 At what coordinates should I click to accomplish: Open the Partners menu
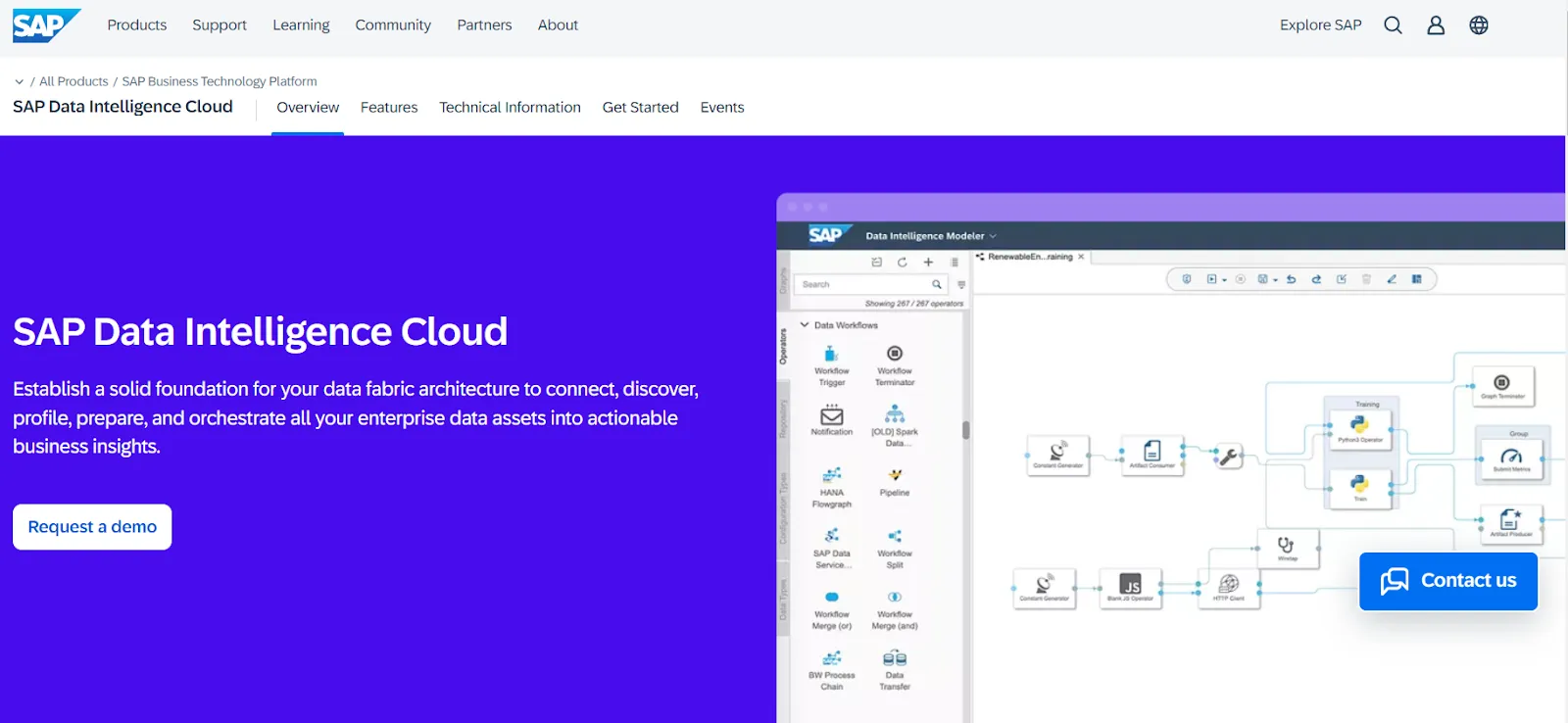[x=484, y=25]
